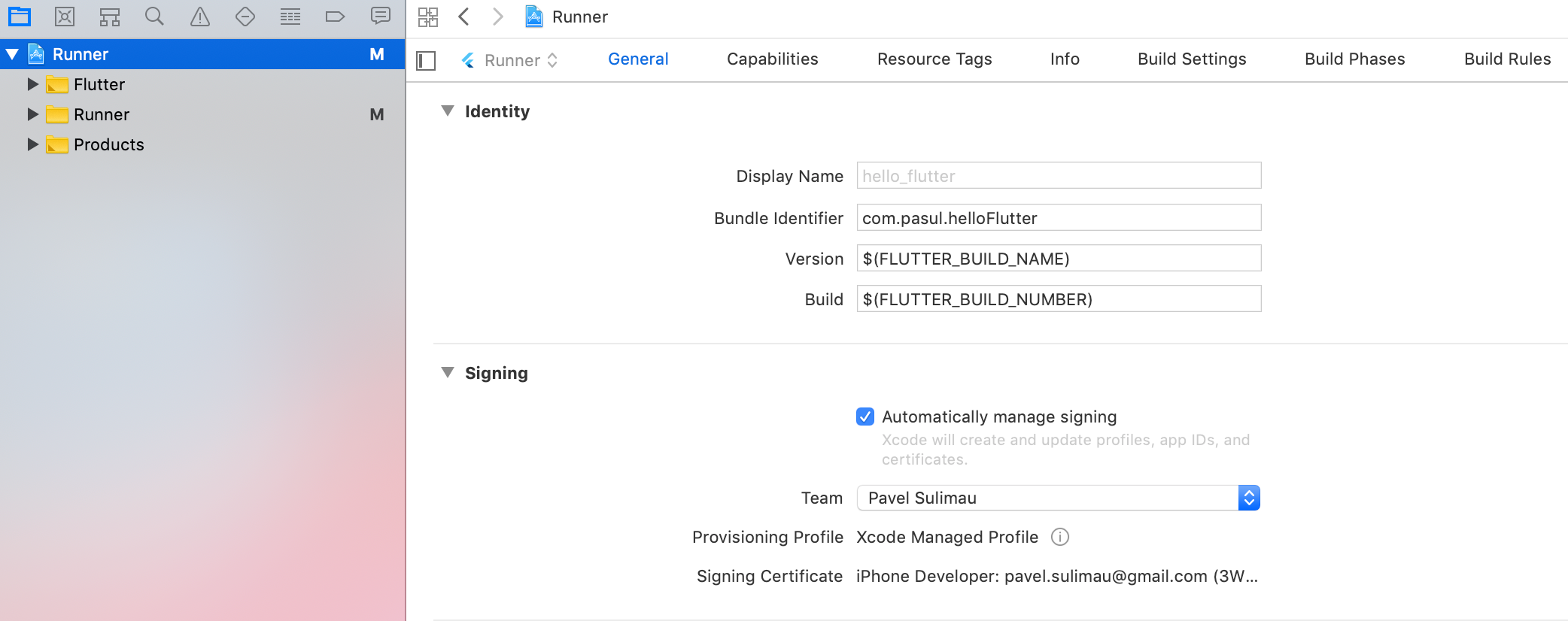Show Provisioning Profile info button
The height and width of the screenshot is (621, 1568).
pyautogui.click(x=1060, y=537)
